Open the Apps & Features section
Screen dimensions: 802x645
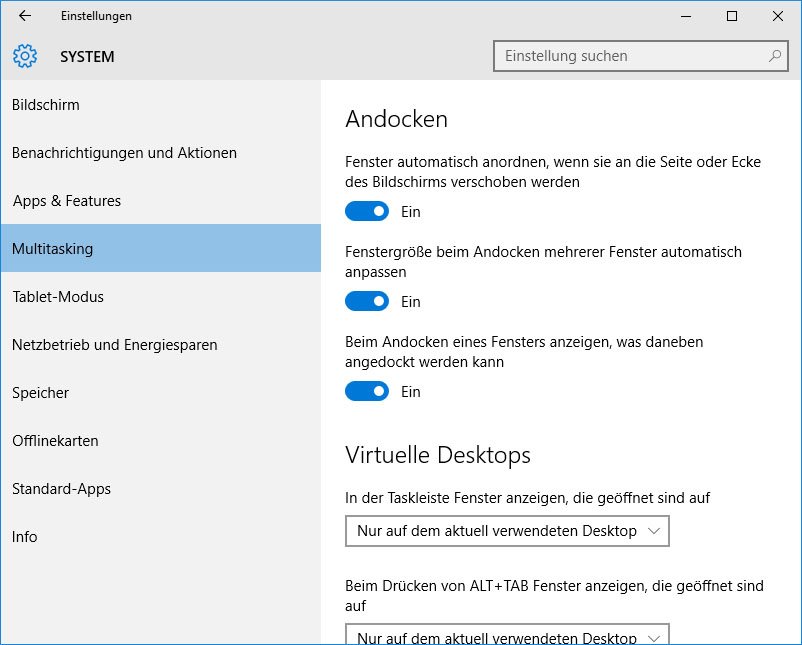tap(66, 200)
